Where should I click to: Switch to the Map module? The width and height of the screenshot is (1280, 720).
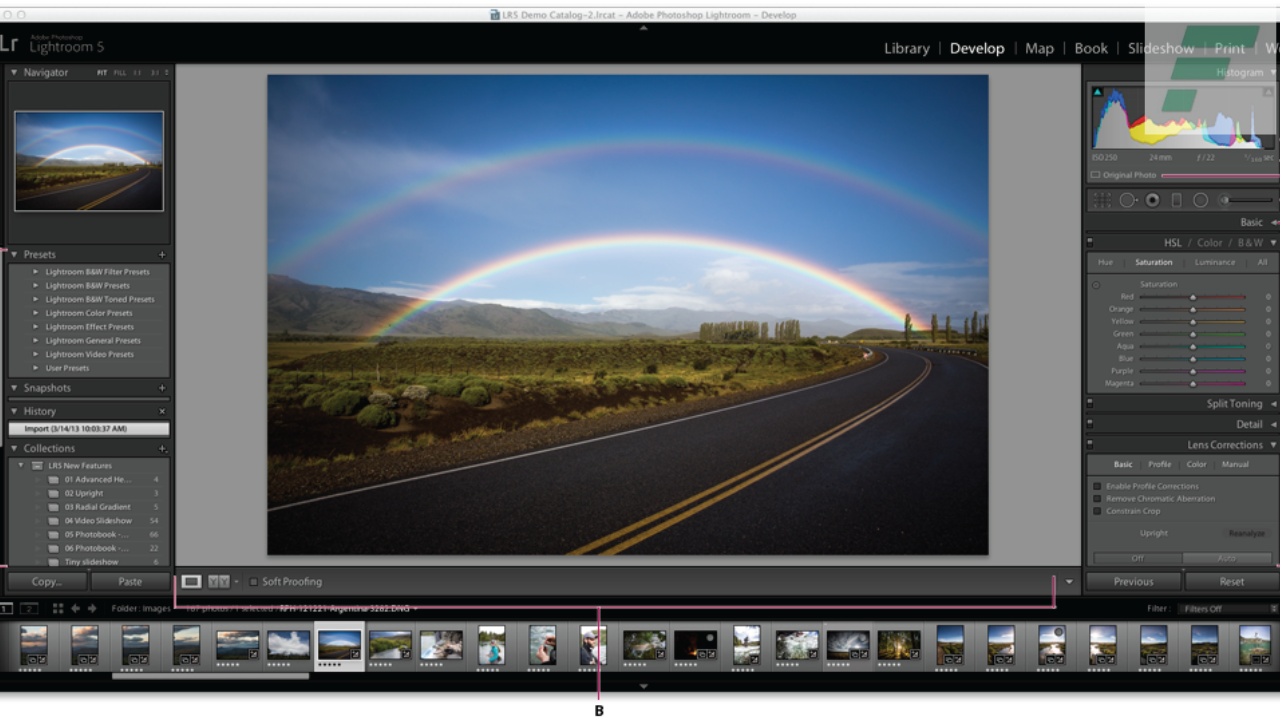click(x=1039, y=48)
